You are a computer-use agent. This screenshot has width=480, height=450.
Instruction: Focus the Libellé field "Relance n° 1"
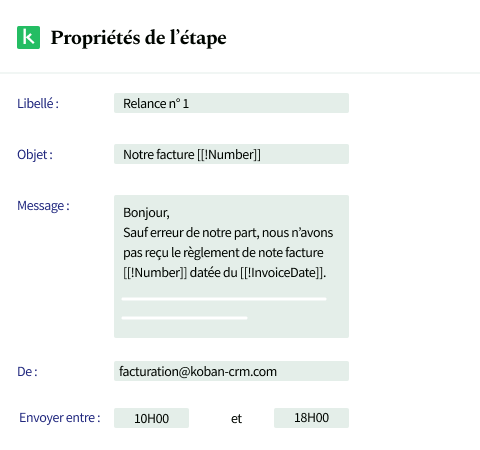point(231,103)
